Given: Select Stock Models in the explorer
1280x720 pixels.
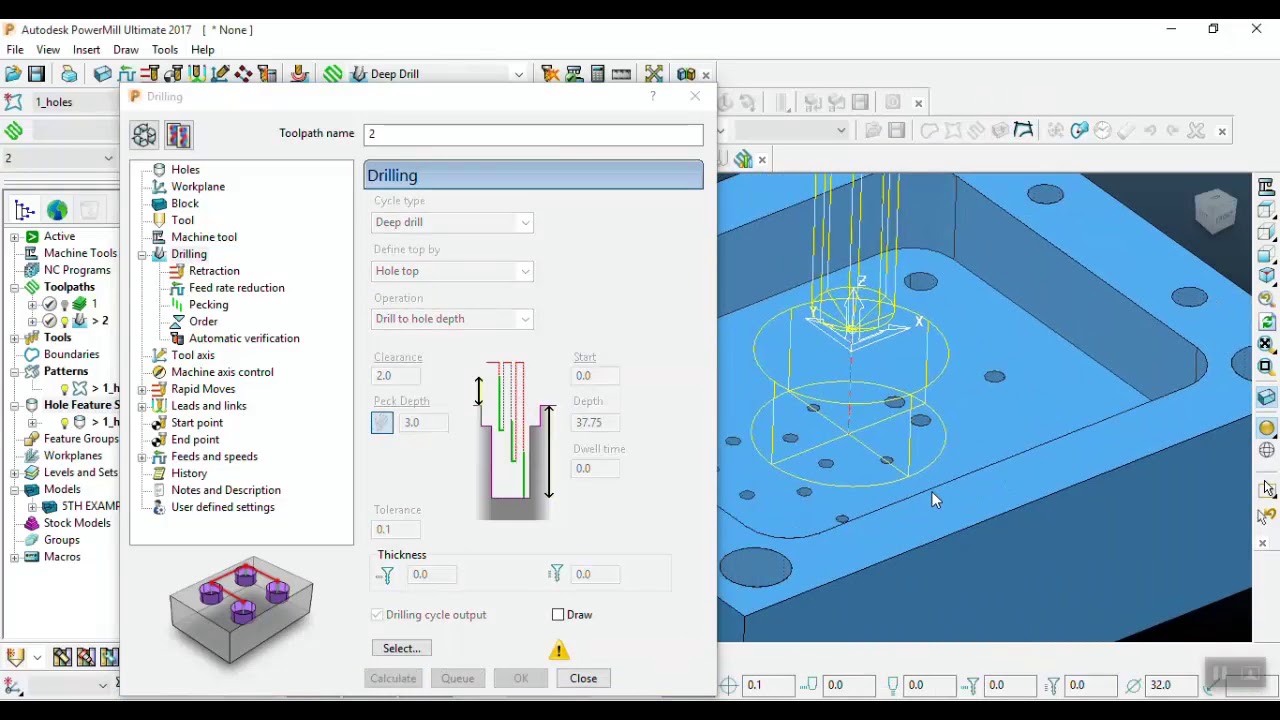Looking at the screenshot, I should [x=77, y=523].
